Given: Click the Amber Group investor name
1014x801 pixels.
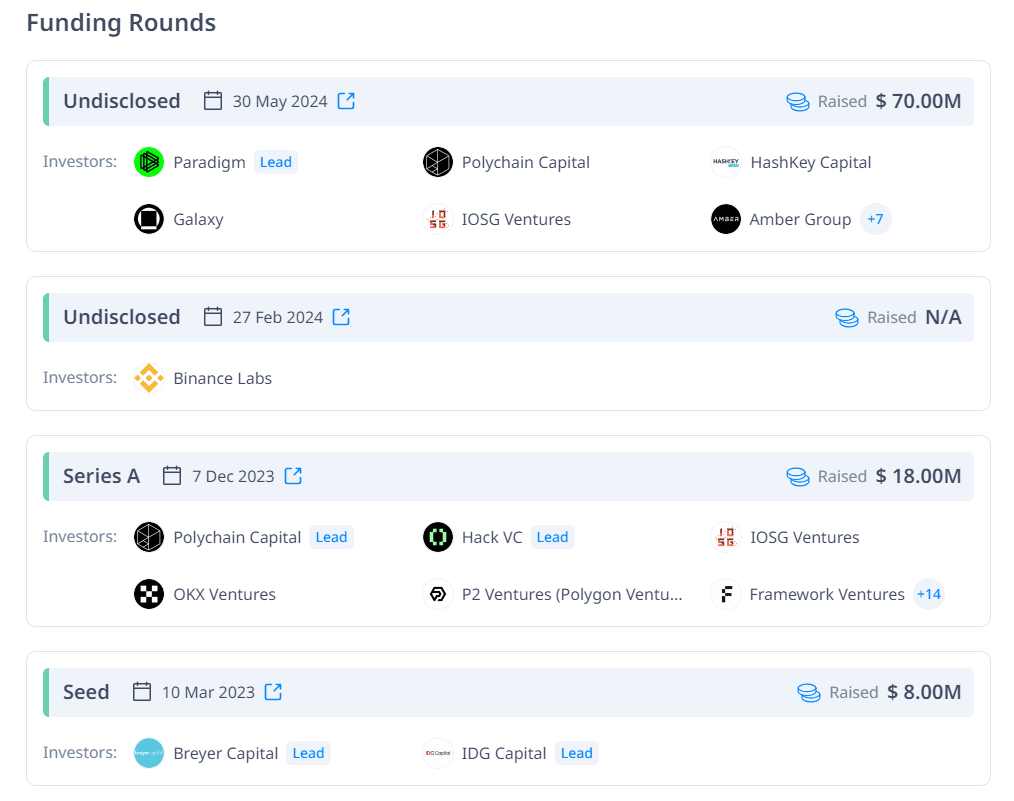Looking at the screenshot, I should click(800, 219).
